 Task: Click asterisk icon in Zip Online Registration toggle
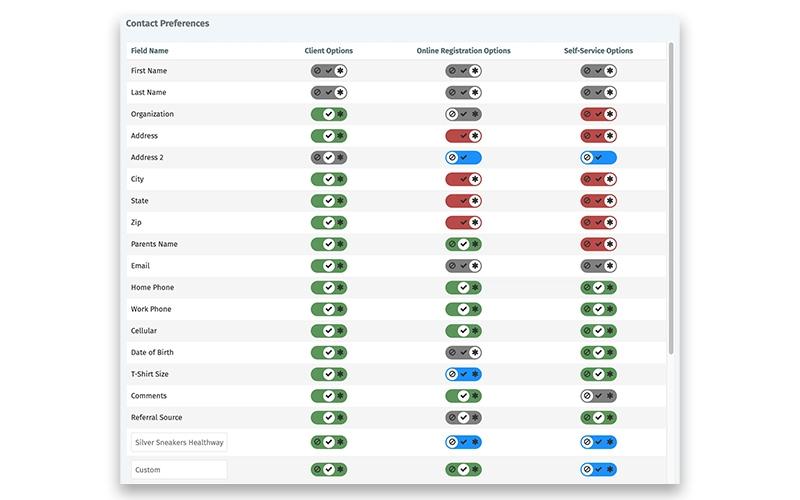coord(475,222)
